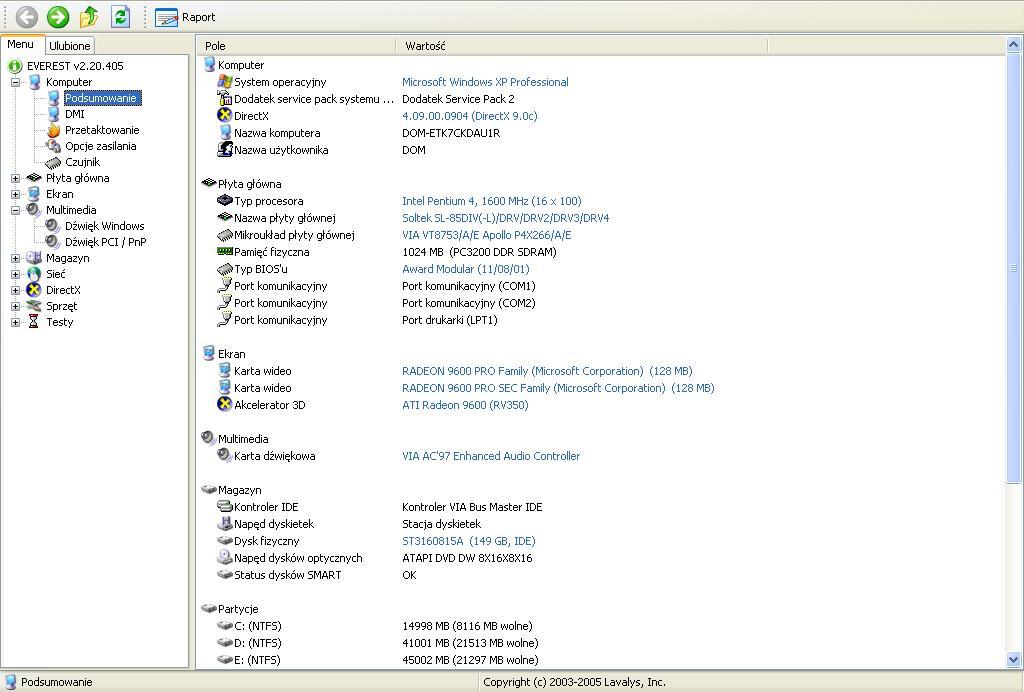Open Award Modular BIOS link
The width and height of the screenshot is (1024, 692).
point(466,269)
